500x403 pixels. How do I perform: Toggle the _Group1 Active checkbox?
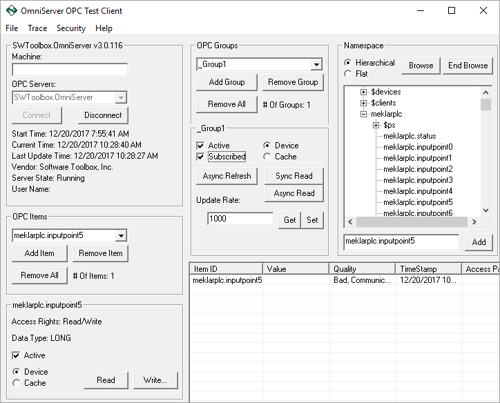pos(200,146)
